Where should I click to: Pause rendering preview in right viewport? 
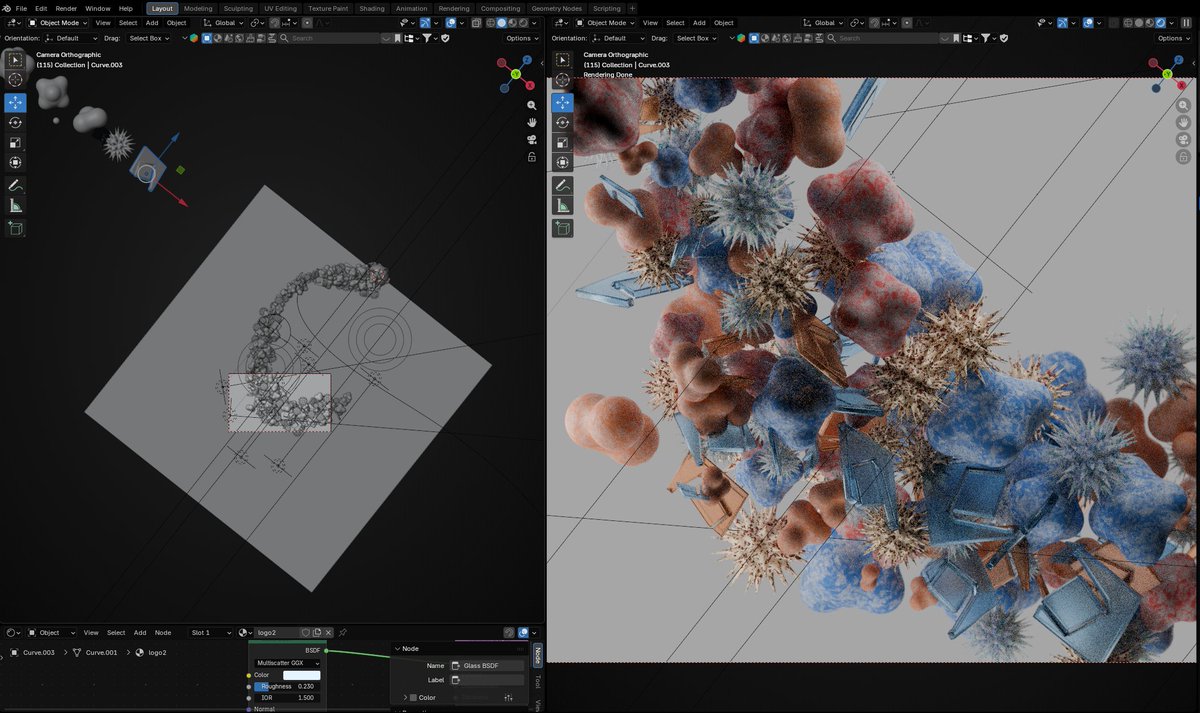1187,22
